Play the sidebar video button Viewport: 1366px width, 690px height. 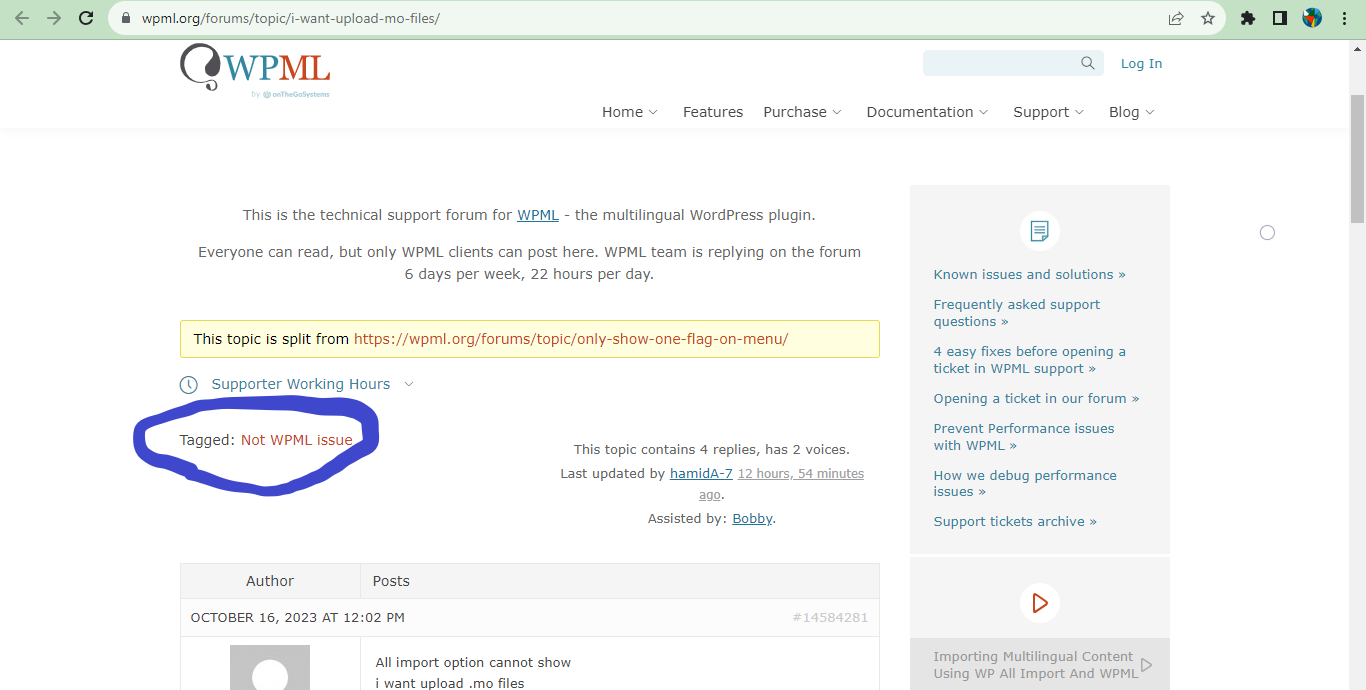click(x=1040, y=603)
